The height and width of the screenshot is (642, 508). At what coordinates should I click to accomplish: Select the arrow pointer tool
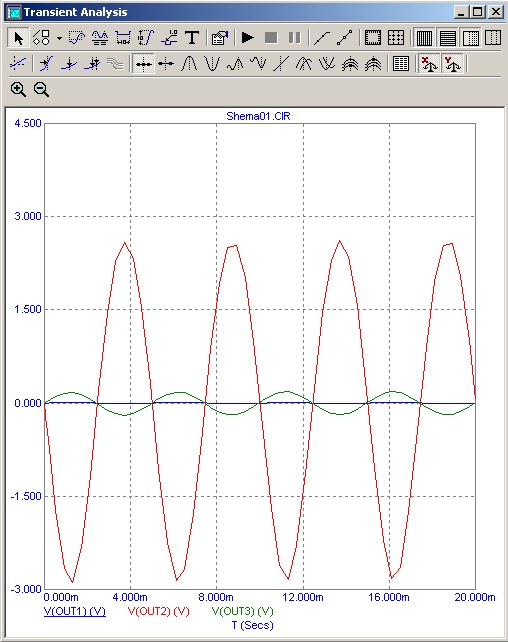[x=18, y=38]
